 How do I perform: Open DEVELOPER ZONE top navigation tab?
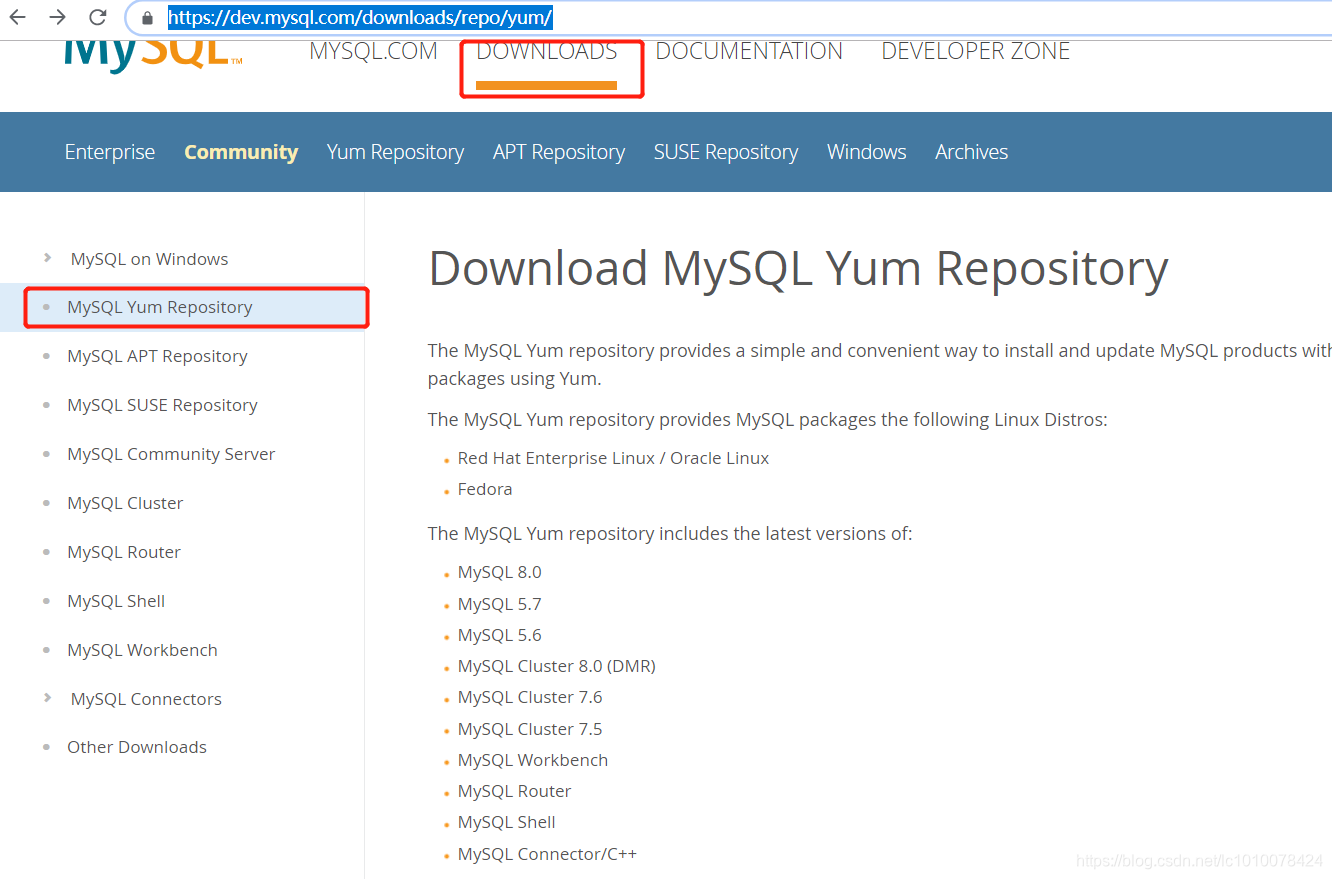975,52
